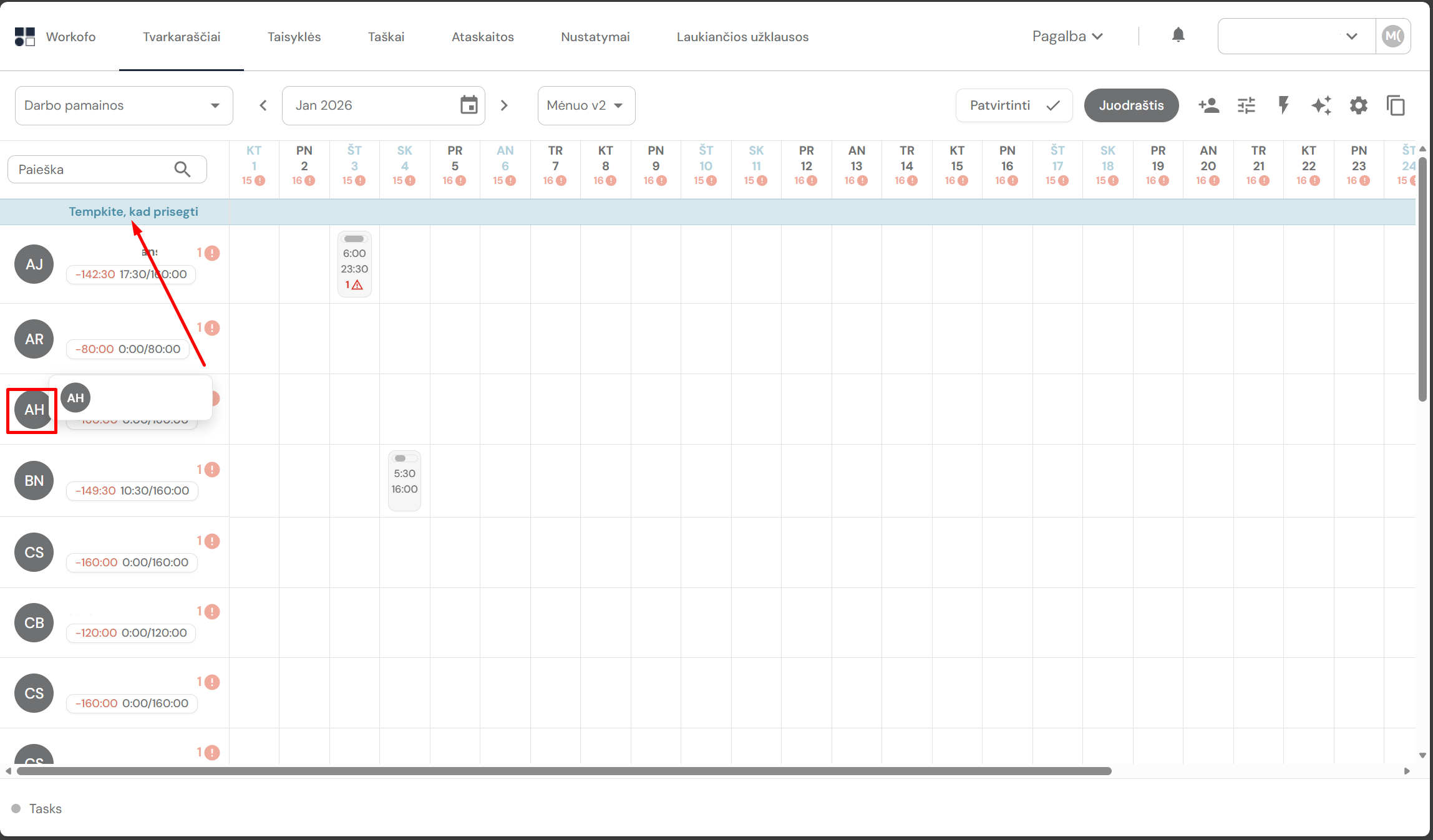This screenshot has width=1433, height=840.
Task: Go to next month arrow
Action: click(x=504, y=105)
